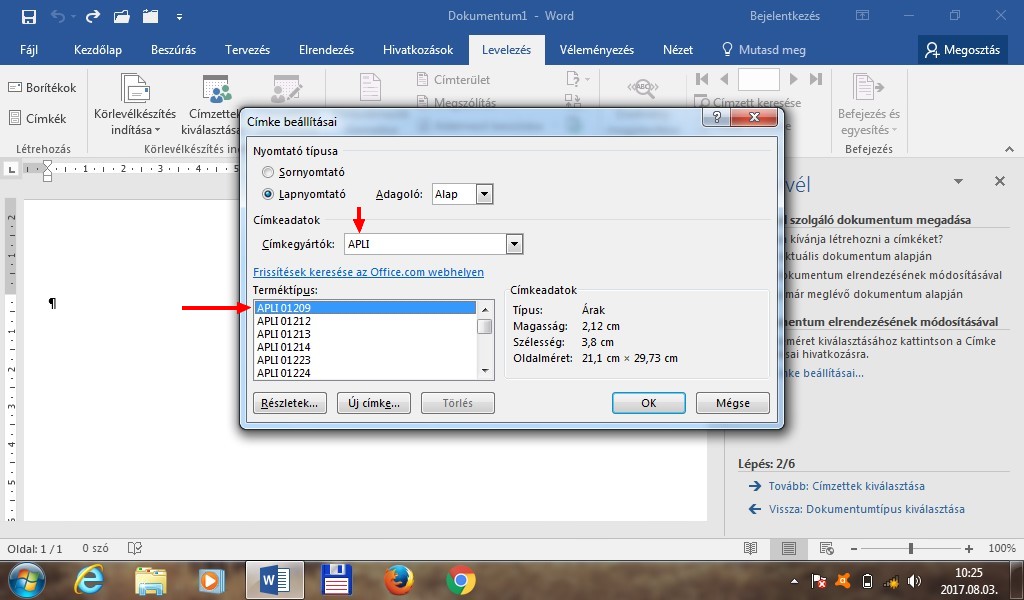Click the Új címke... button
1024x600 pixels.
pos(374,403)
